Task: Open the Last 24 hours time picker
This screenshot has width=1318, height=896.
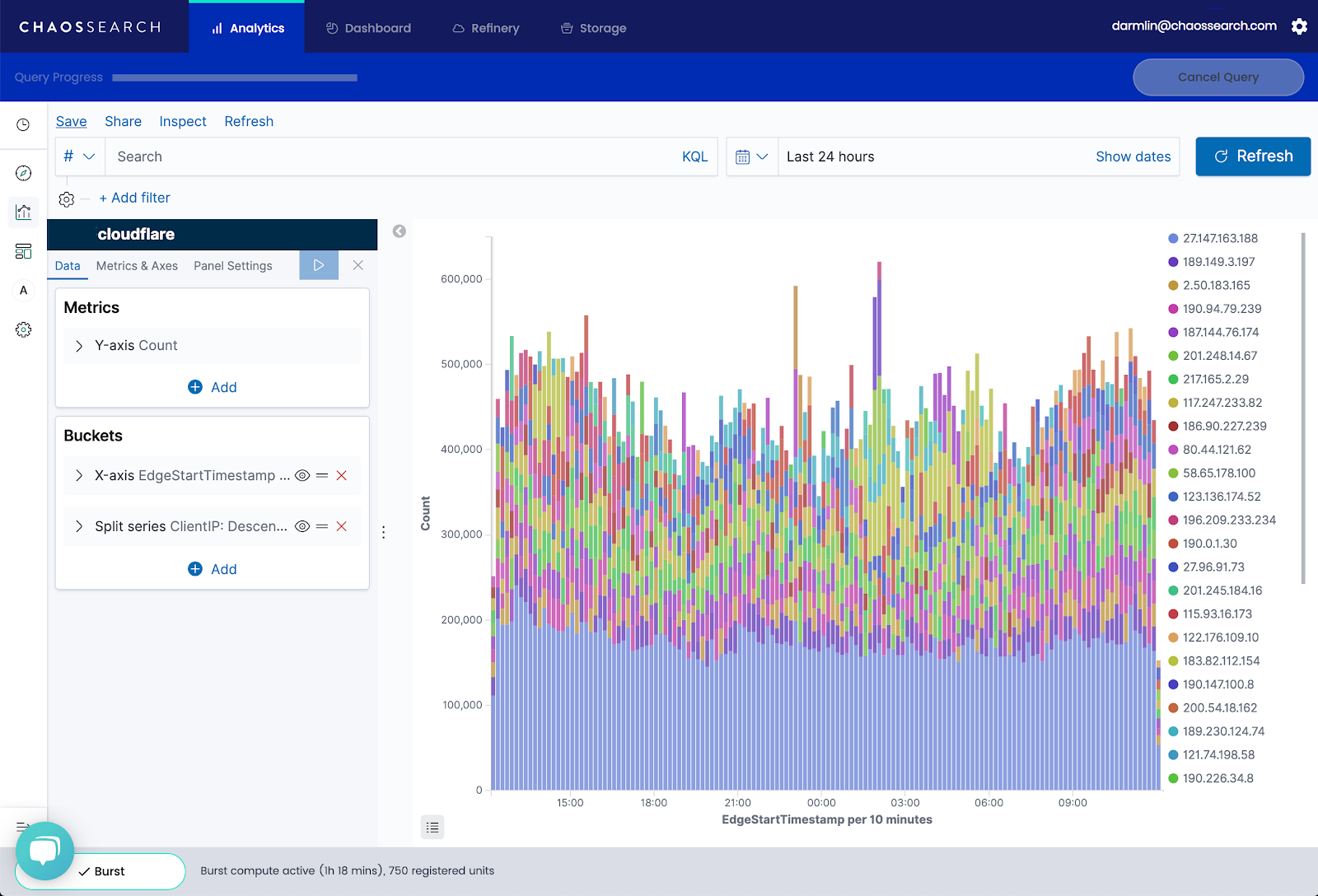Action: (830, 156)
